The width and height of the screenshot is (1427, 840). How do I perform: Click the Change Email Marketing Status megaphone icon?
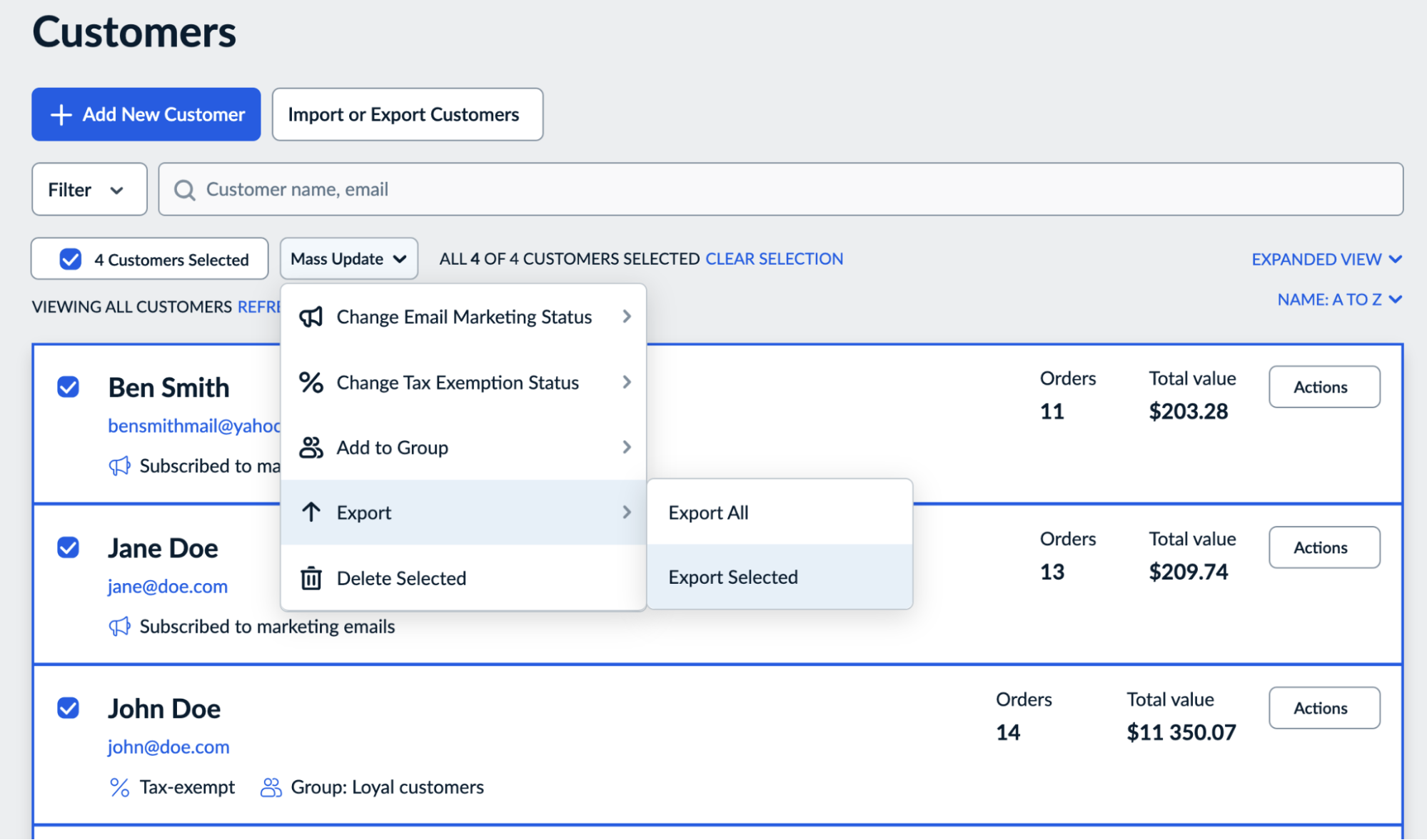(x=311, y=316)
